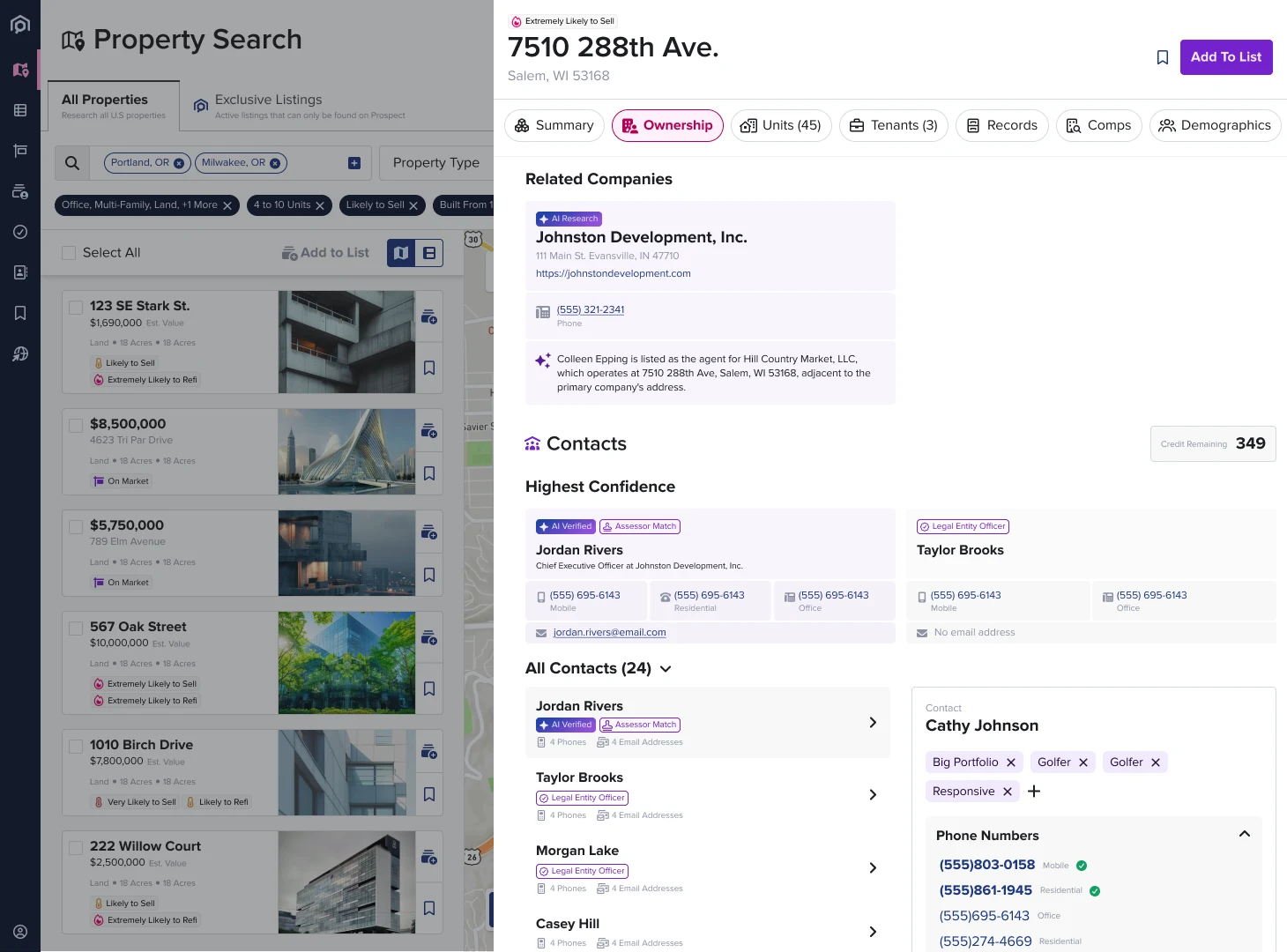Remove the Portland, OR location chip
Screen dimensions: 1287x952
coord(179,163)
